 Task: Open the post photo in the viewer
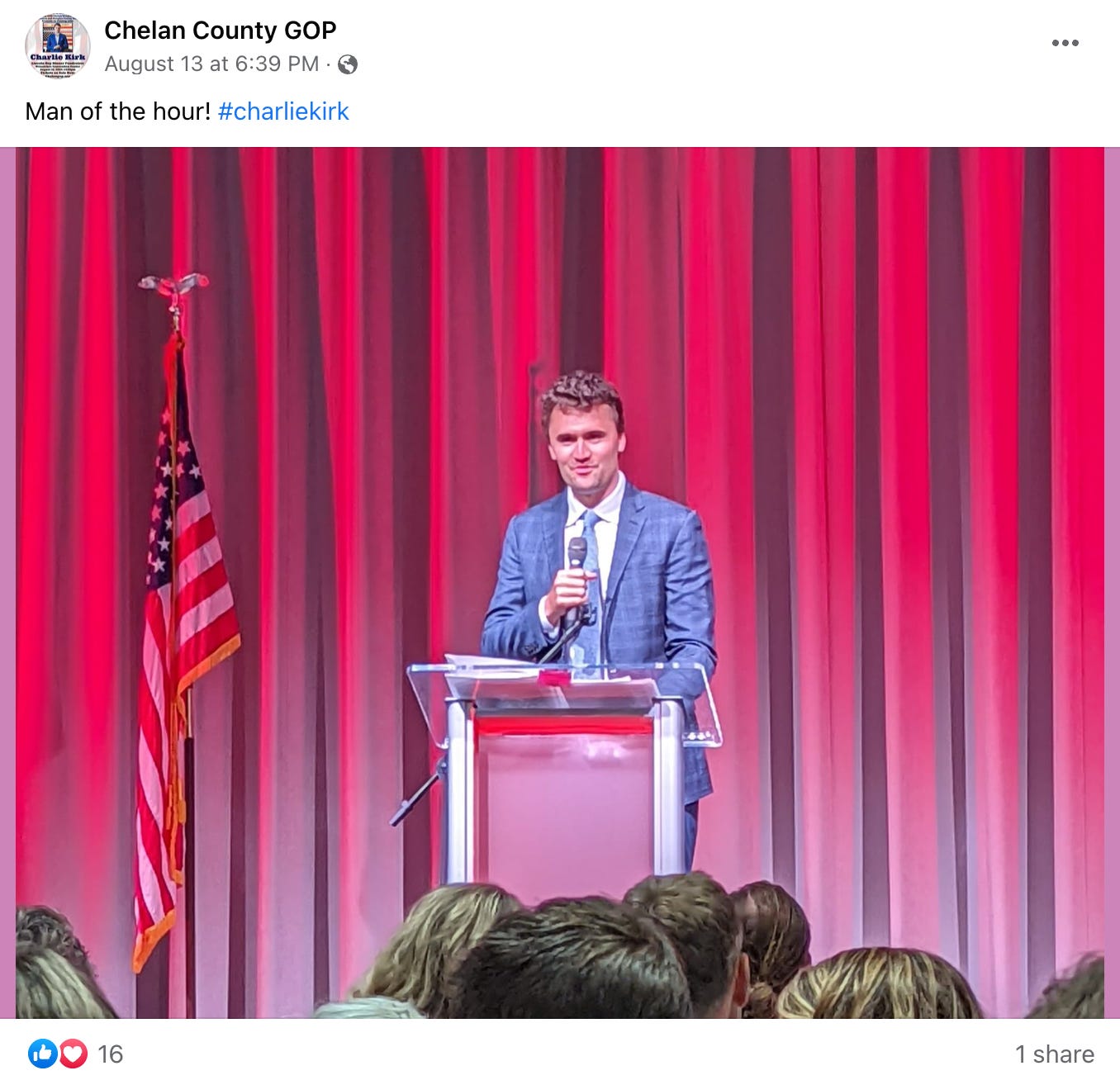point(560,583)
